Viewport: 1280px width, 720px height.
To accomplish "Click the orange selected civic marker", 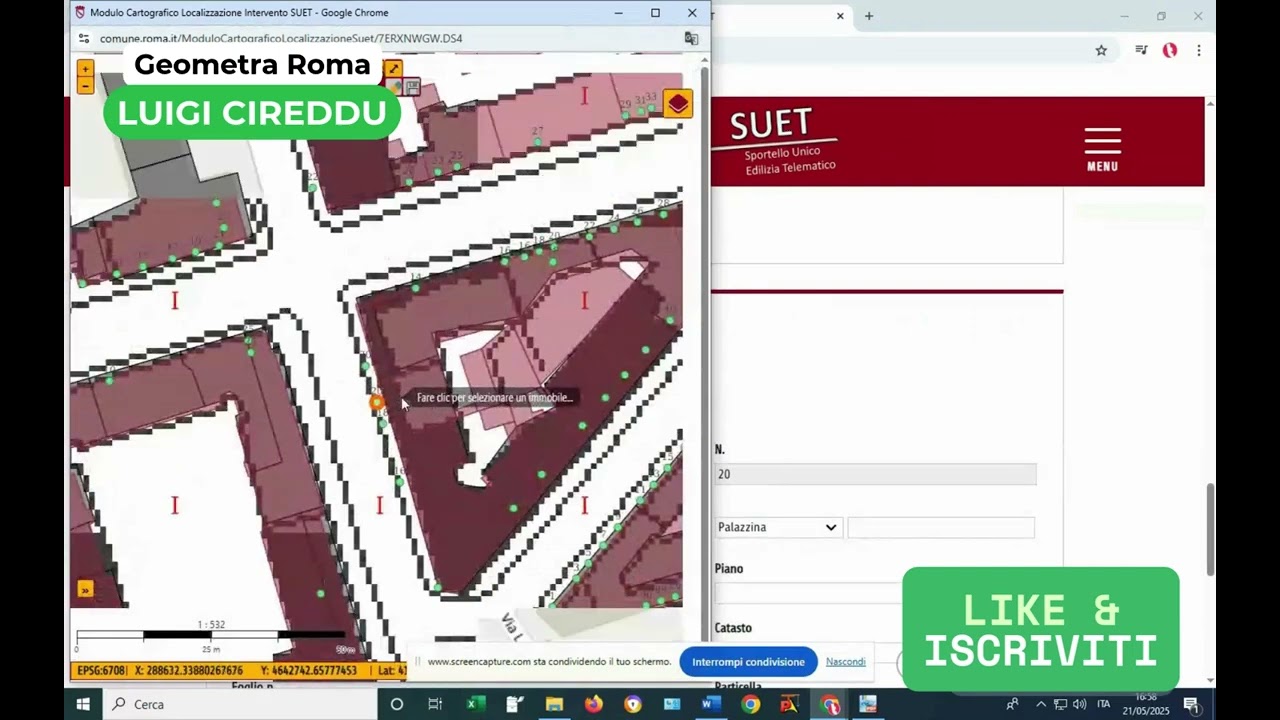I will 376,402.
